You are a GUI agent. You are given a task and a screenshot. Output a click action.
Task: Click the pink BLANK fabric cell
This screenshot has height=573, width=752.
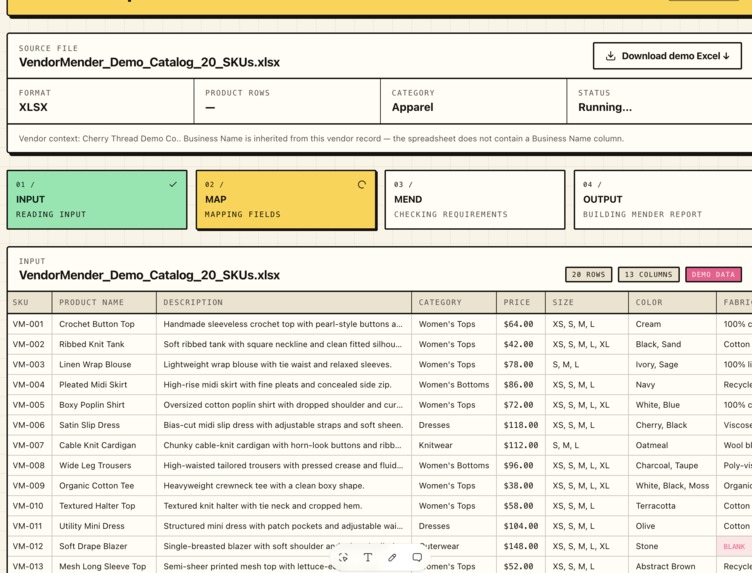pos(734,546)
